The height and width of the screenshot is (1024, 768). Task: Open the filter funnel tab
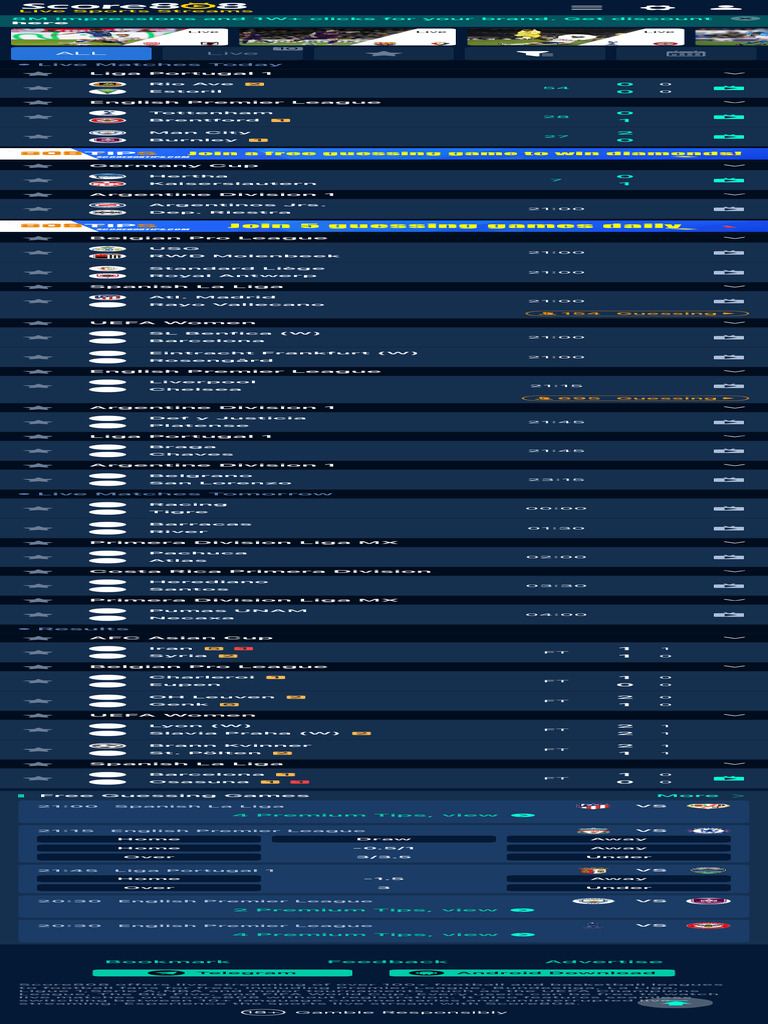(535, 54)
